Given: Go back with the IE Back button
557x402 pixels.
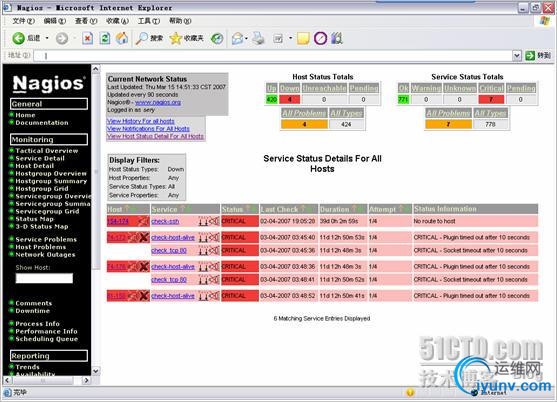Looking at the screenshot, I should tap(26, 38).
